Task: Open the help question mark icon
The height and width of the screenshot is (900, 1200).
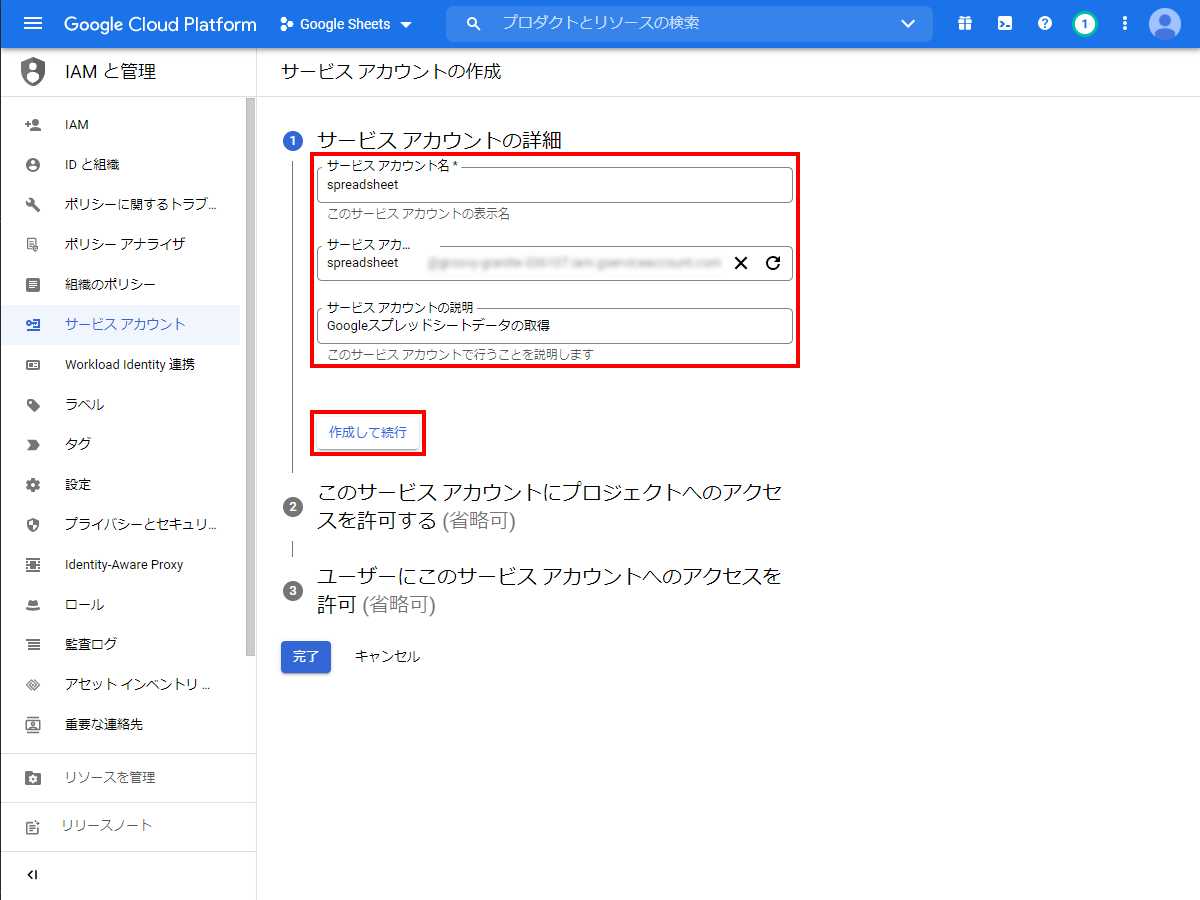Action: [x=1045, y=24]
